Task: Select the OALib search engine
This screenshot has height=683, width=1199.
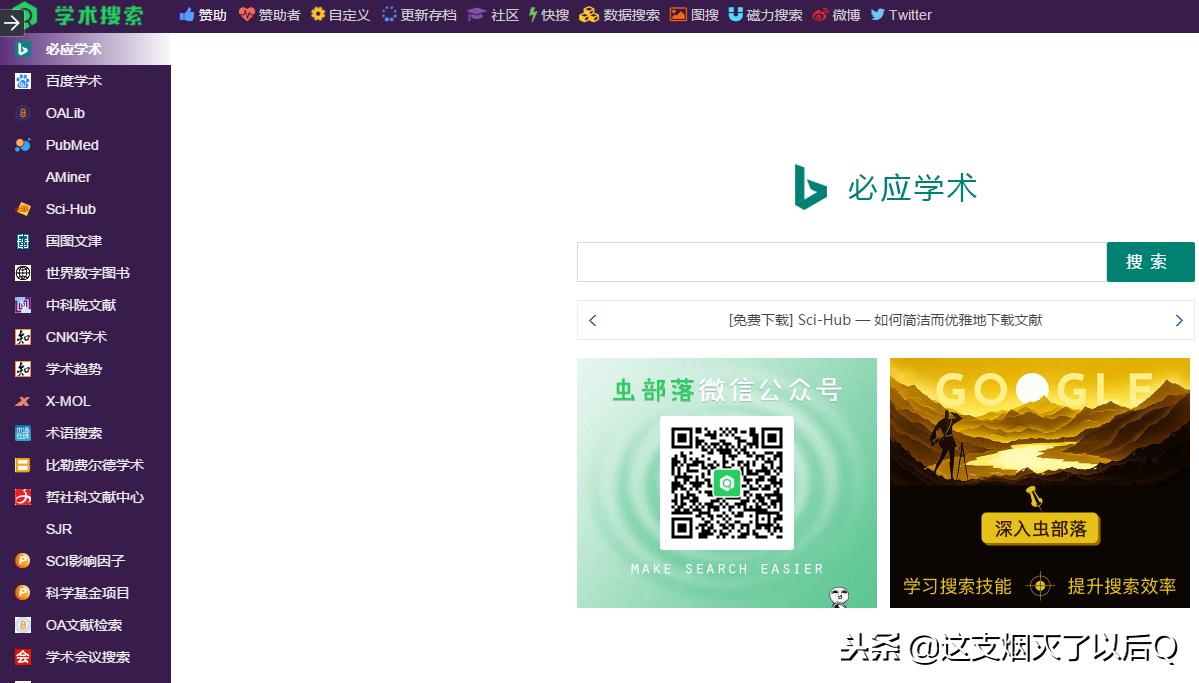Action: (63, 113)
